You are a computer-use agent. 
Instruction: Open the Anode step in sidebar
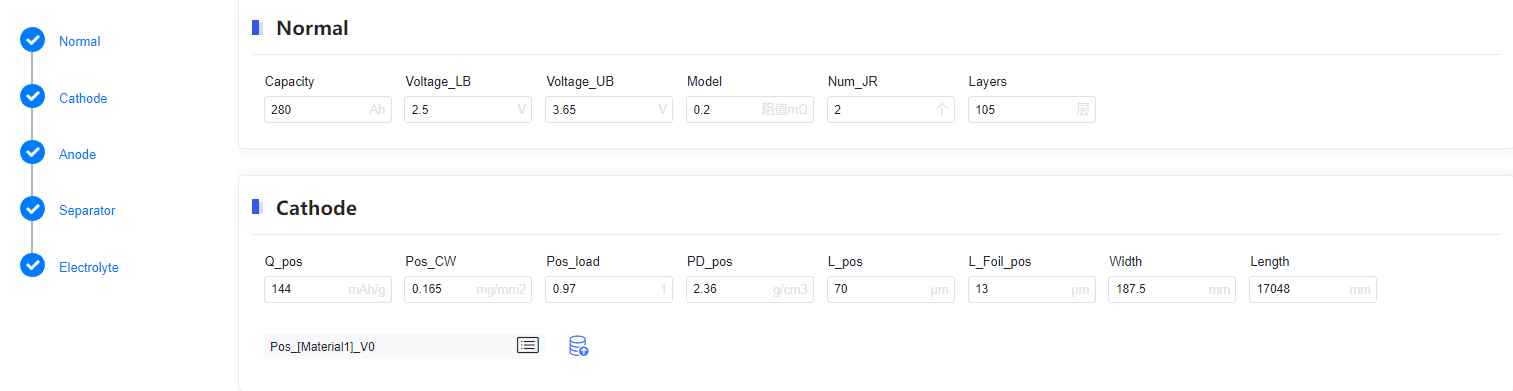pyautogui.click(x=78, y=155)
